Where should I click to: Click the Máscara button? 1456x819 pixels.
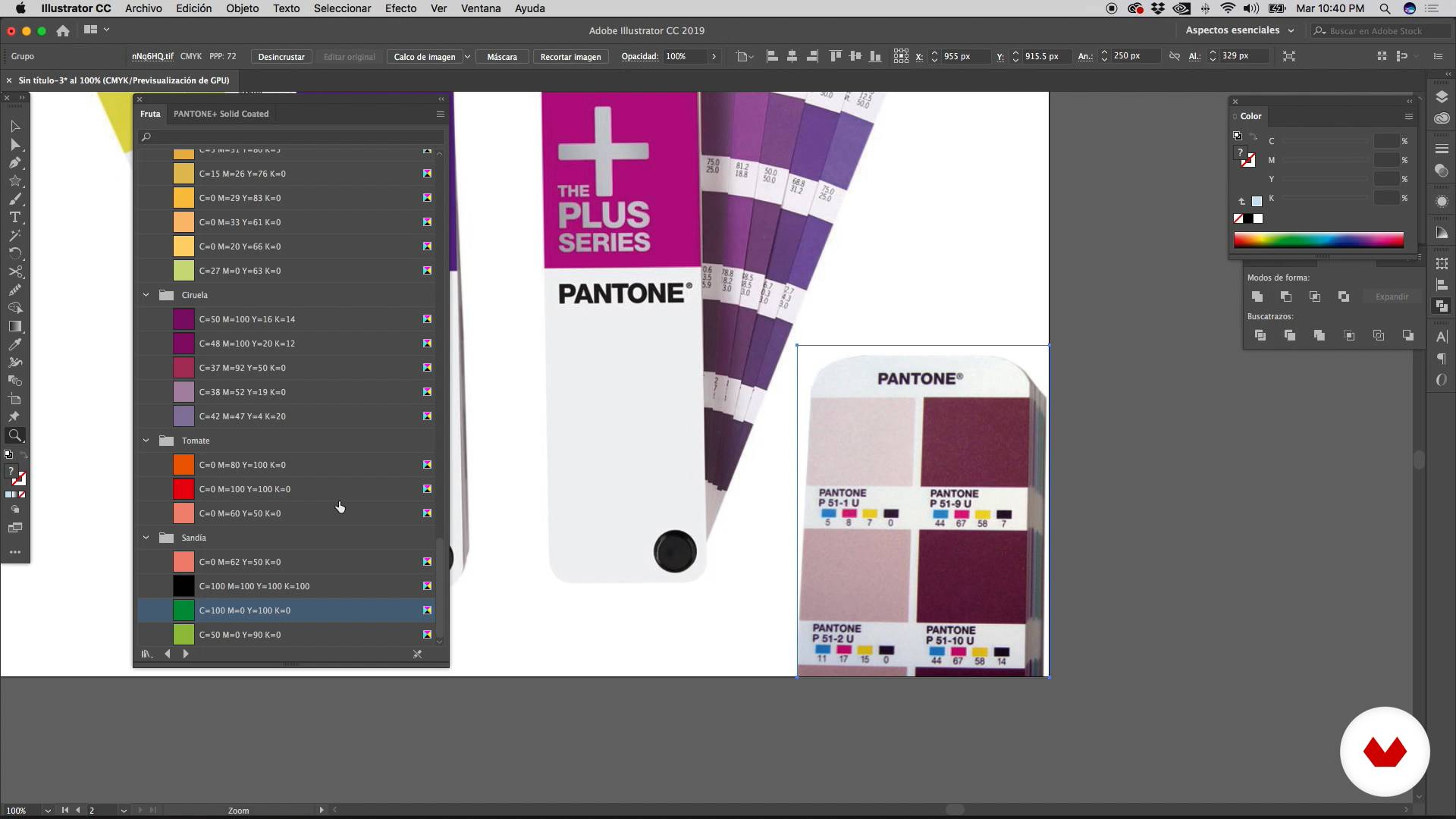tap(502, 57)
